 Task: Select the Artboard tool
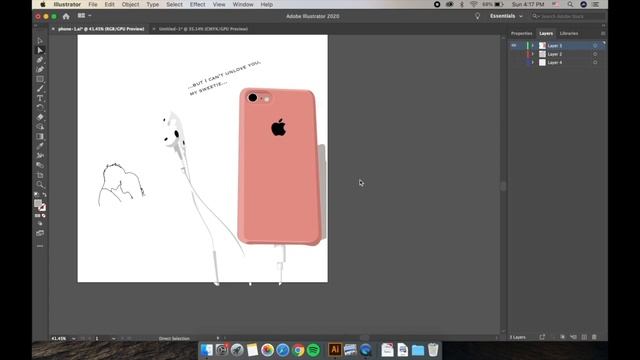(40, 175)
